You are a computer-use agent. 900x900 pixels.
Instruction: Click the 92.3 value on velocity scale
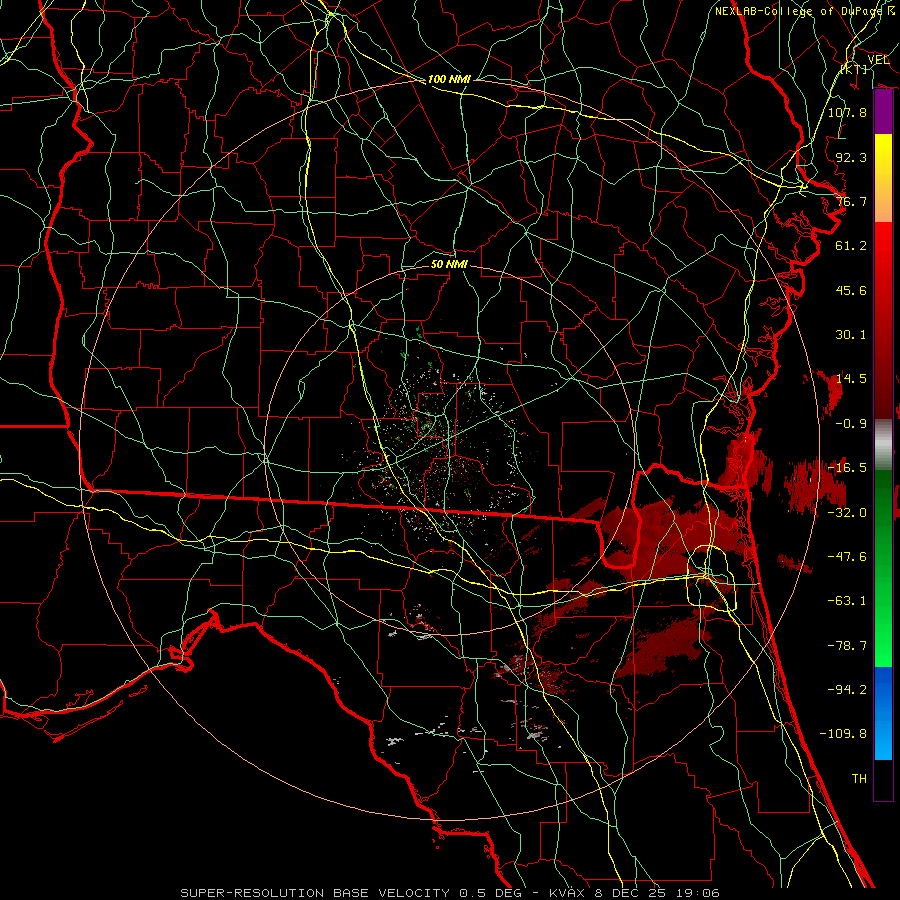[851, 157]
